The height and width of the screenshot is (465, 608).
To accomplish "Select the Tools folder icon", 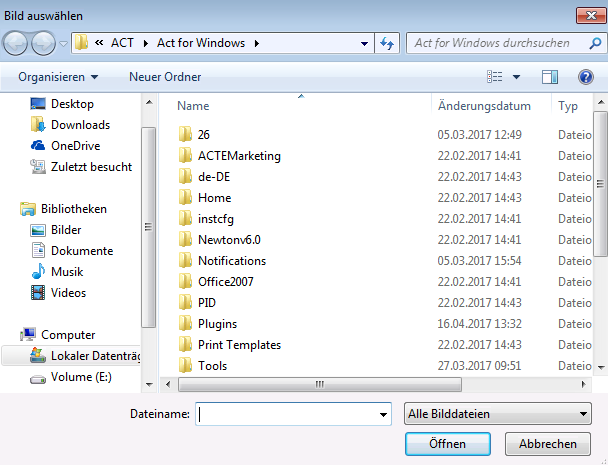I will (185, 365).
